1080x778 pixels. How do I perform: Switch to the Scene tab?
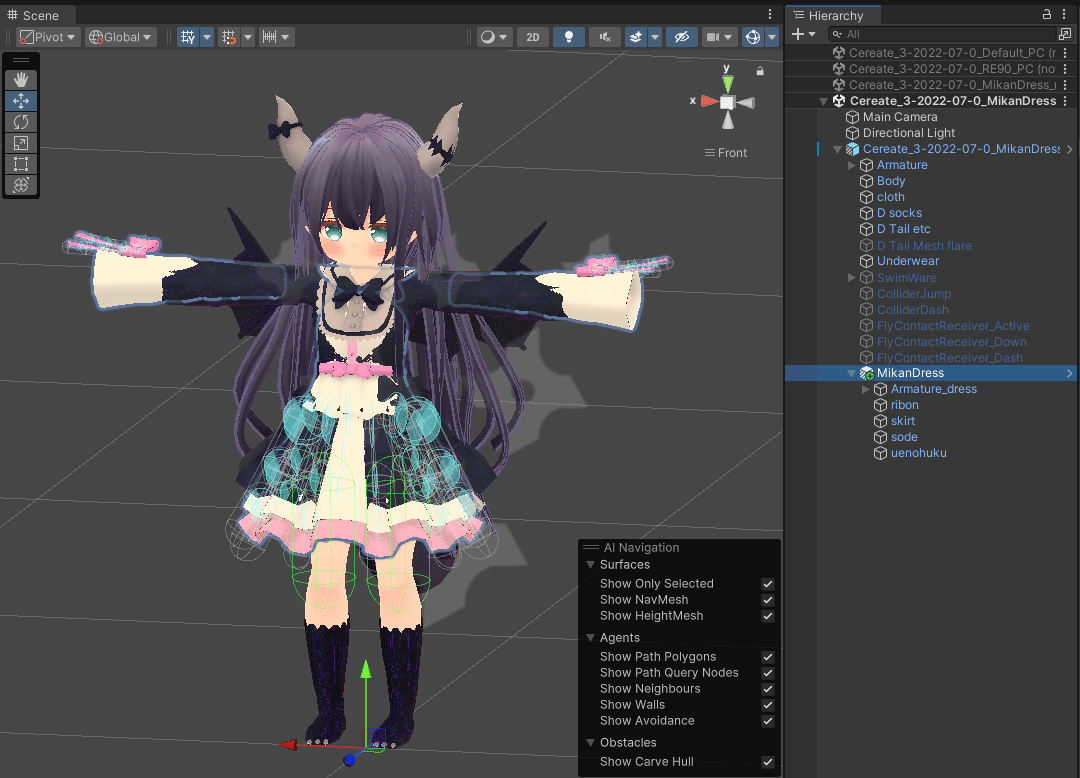[x=37, y=15]
